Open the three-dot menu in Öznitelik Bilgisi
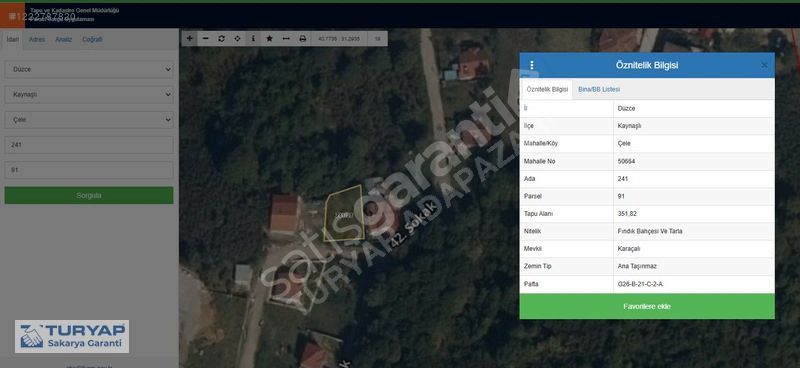The height and width of the screenshot is (368, 800). coord(532,65)
